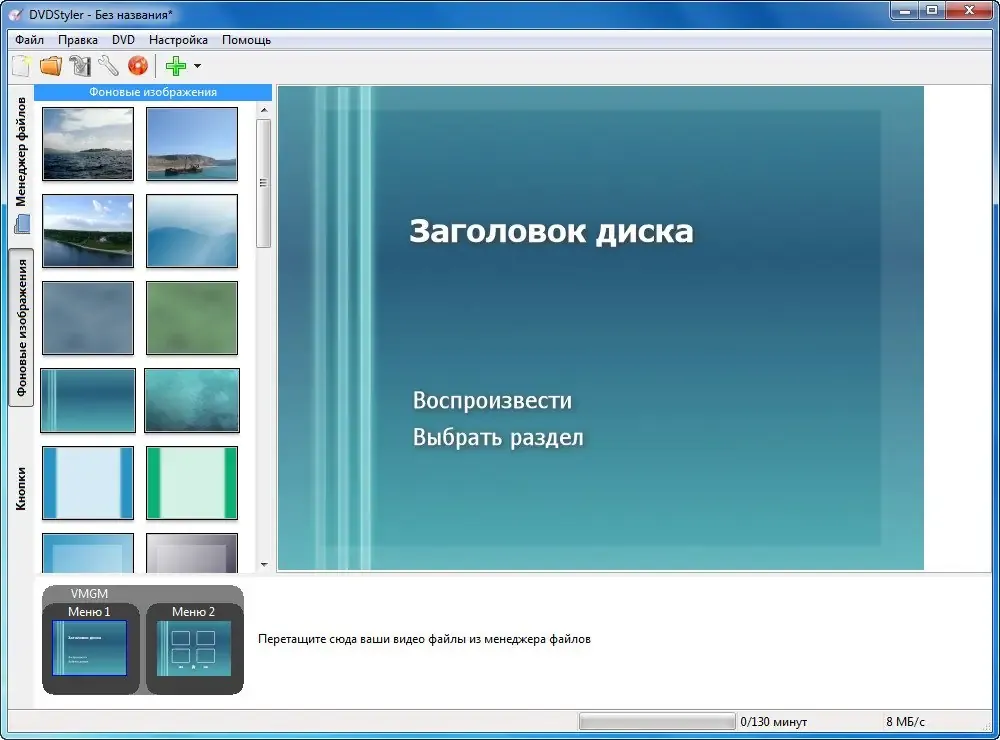Click the green plus Add file icon
Screen dimensions: 1000x740
coord(175,66)
